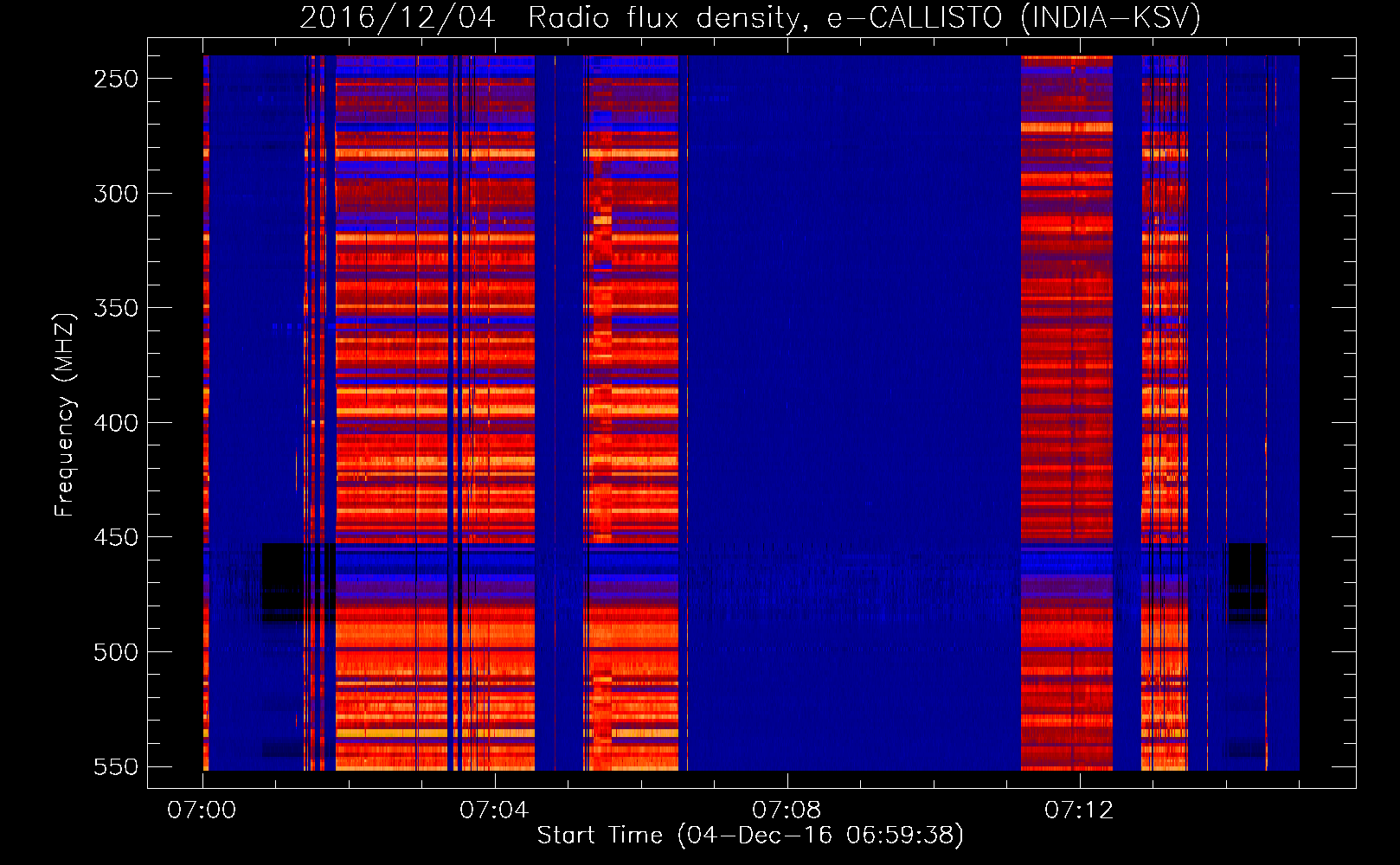The width and height of the screenshot is (1400, 865).
Task: Click the plot title 'Radio flux density, e-CALLISTO (INDIA-KSV)'
Action: pyautogui.click(x=864, y=17)
